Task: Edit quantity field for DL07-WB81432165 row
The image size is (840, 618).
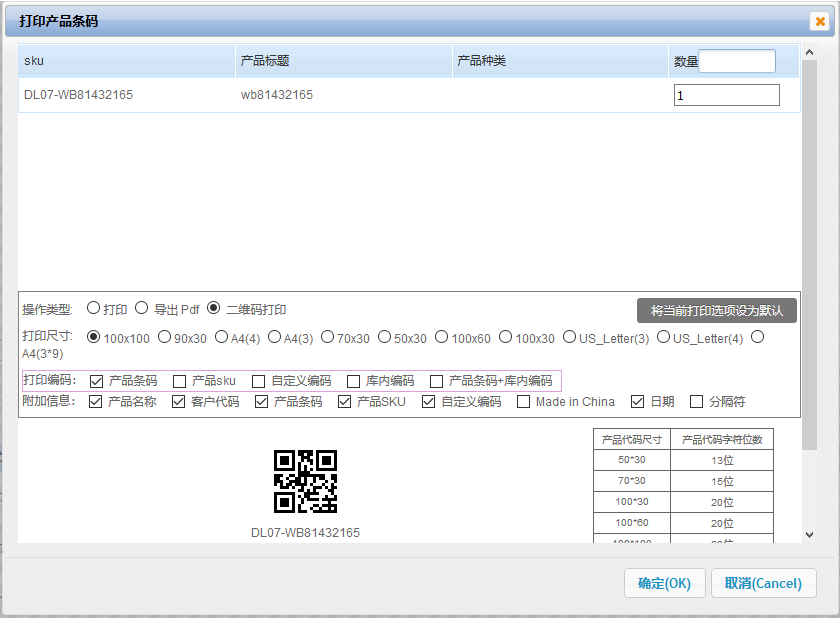Action: click(x=727, y=95)
